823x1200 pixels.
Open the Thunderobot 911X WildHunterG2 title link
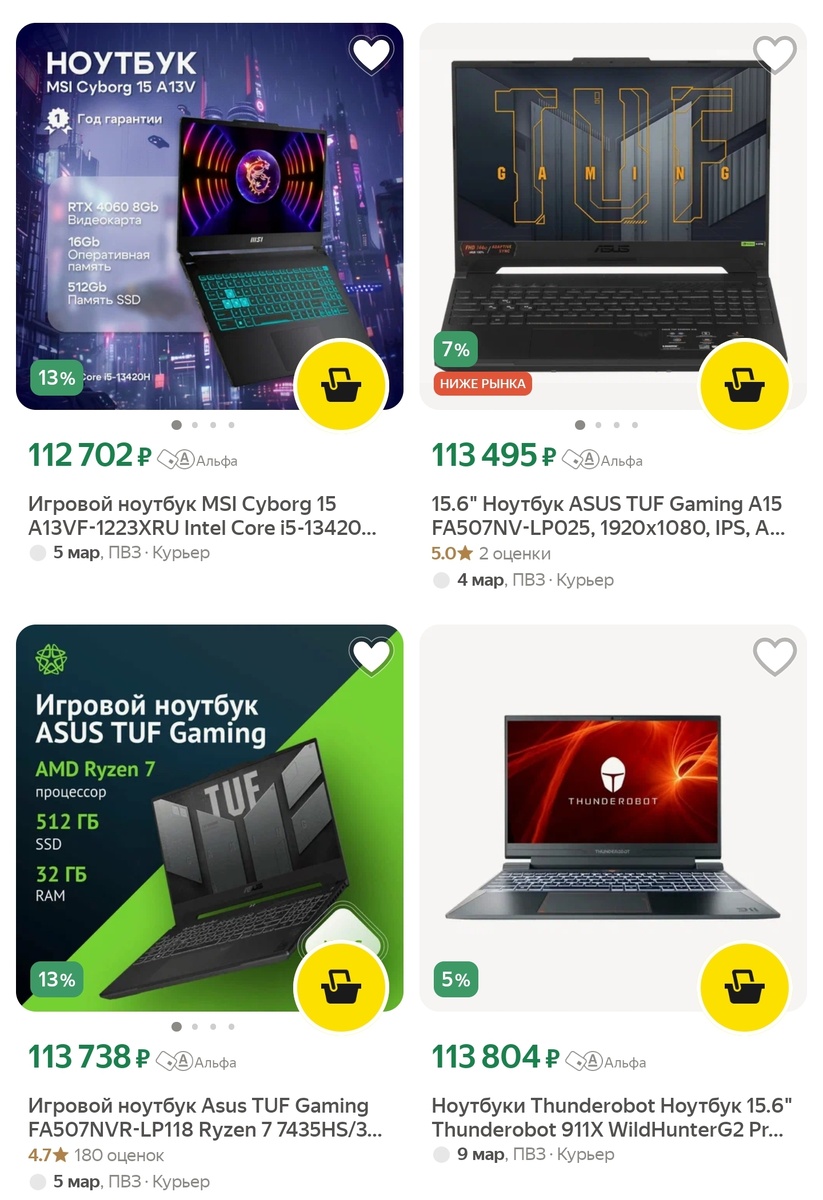coord(611,1117)
